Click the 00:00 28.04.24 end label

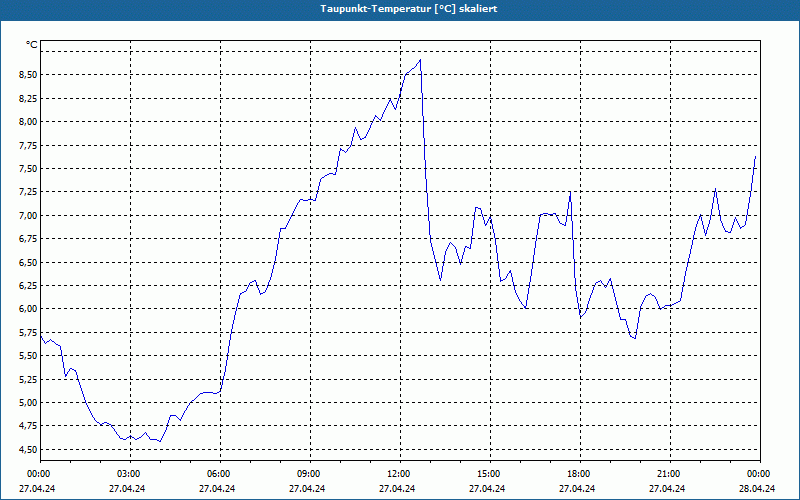tap(757, 481)
